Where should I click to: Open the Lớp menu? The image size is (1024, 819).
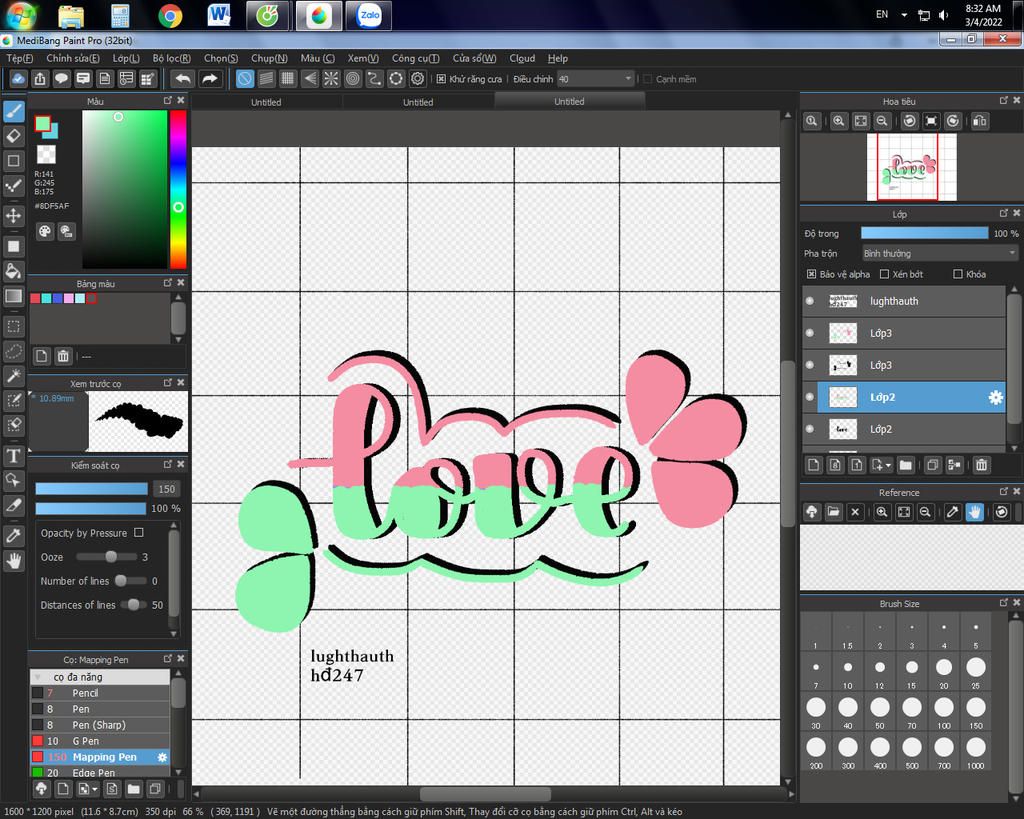point(126,58)
